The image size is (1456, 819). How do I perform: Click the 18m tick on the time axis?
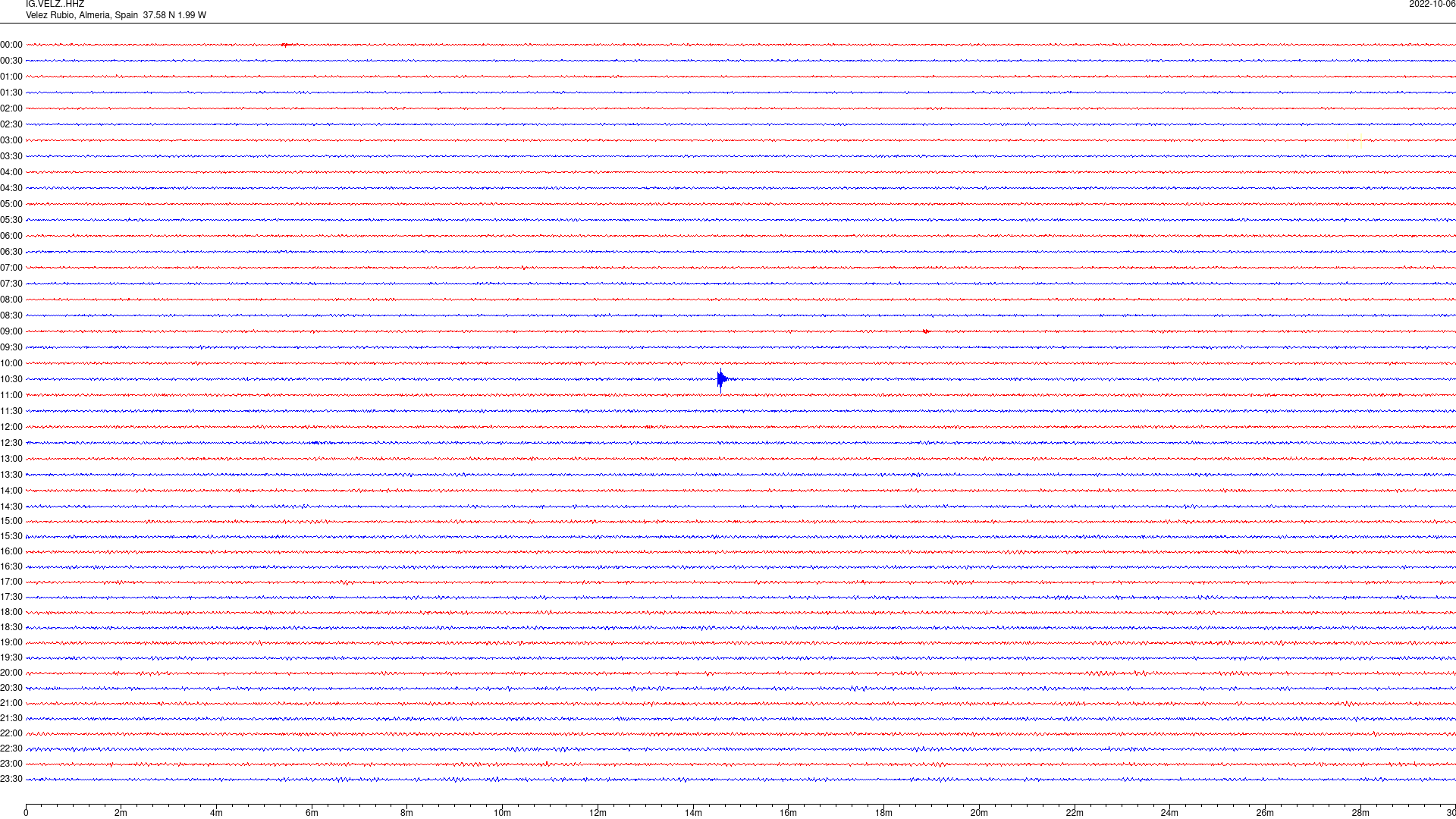(x=883, y=812)
